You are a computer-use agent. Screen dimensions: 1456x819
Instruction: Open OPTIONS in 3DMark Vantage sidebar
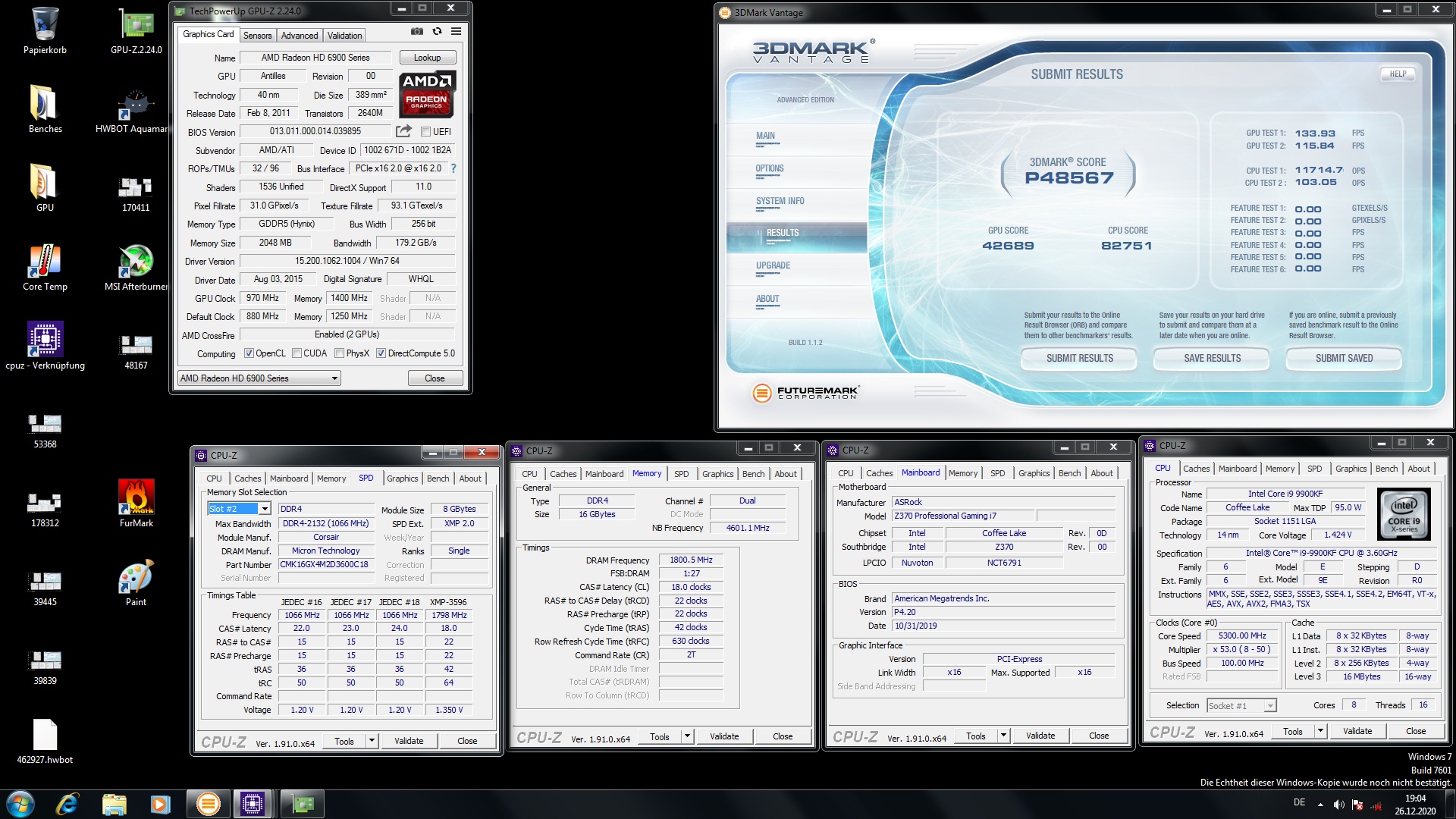[x=770, y=168]
